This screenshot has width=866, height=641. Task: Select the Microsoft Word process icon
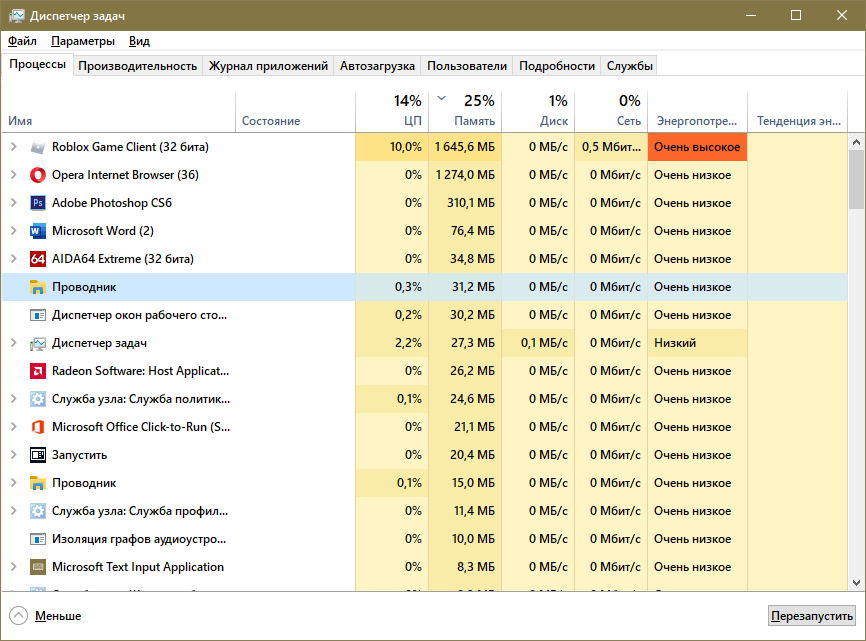[x=38, y=231]
